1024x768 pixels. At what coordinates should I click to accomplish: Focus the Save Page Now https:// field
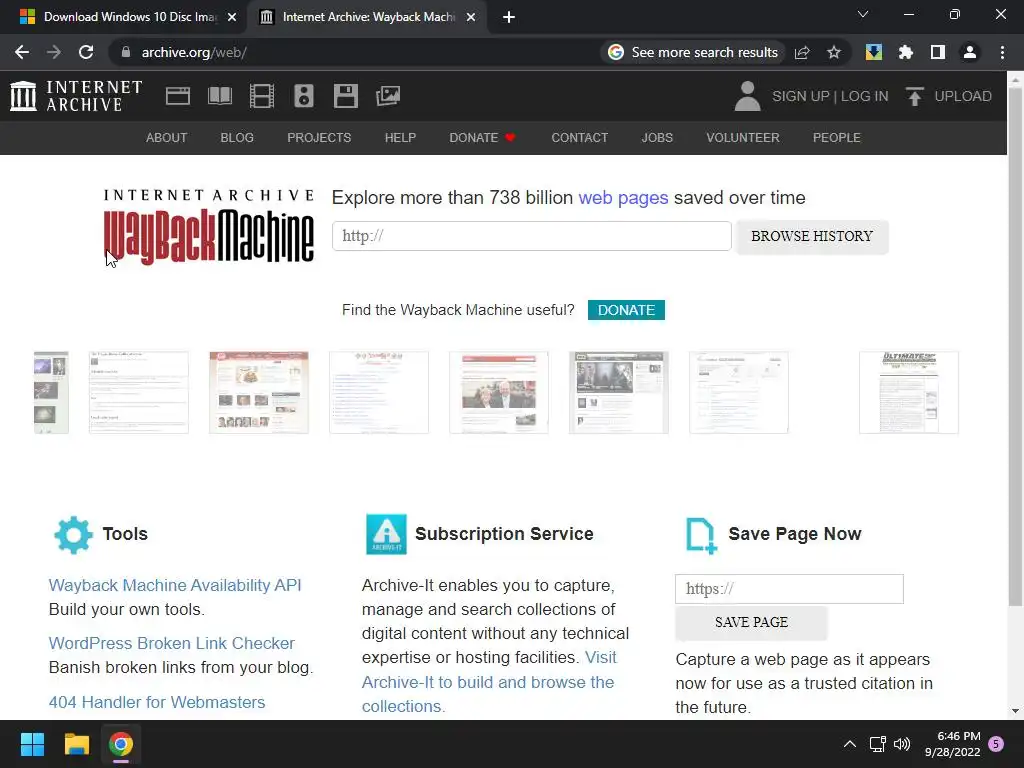790,589
